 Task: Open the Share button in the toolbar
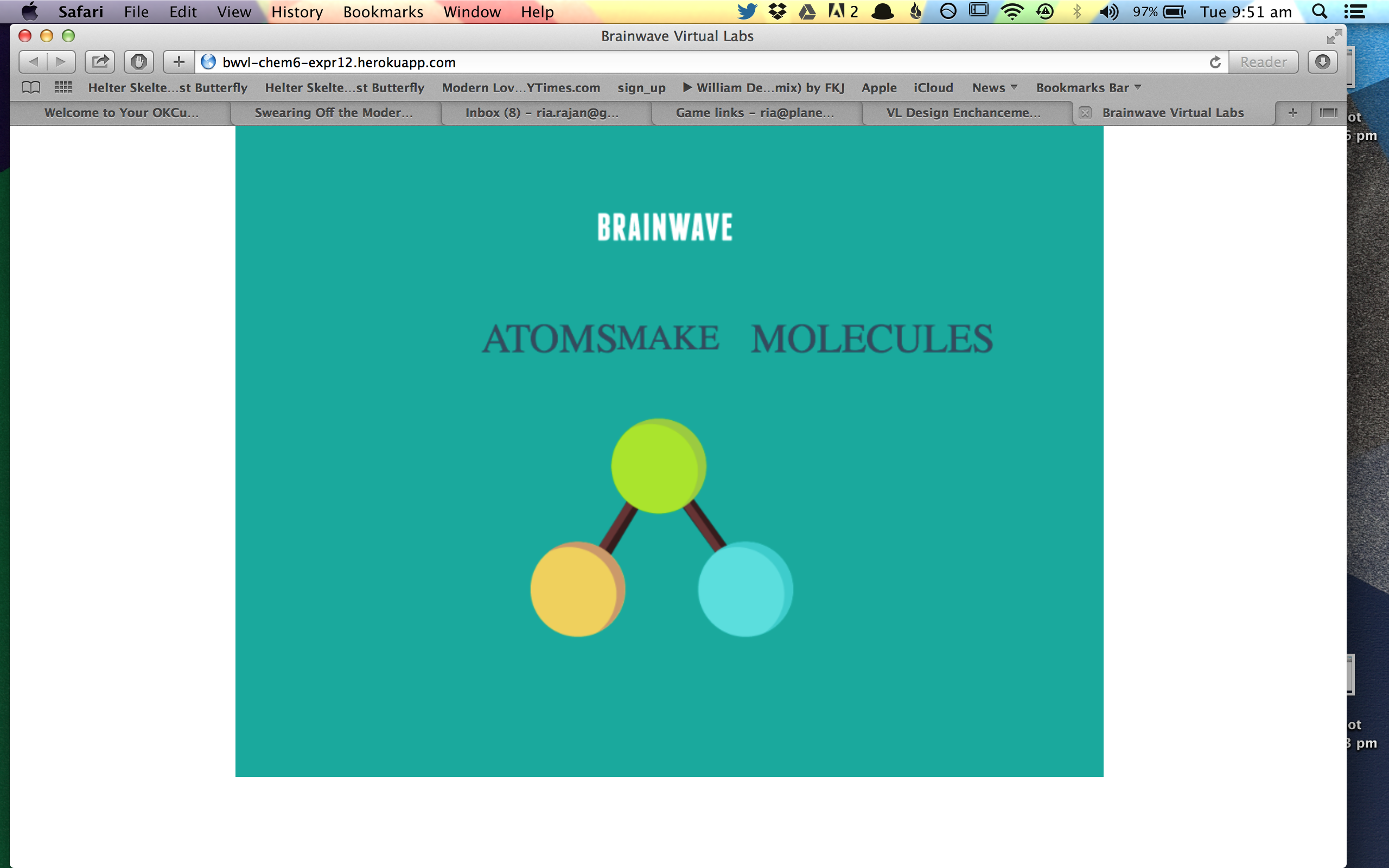[x=100, y=62]
